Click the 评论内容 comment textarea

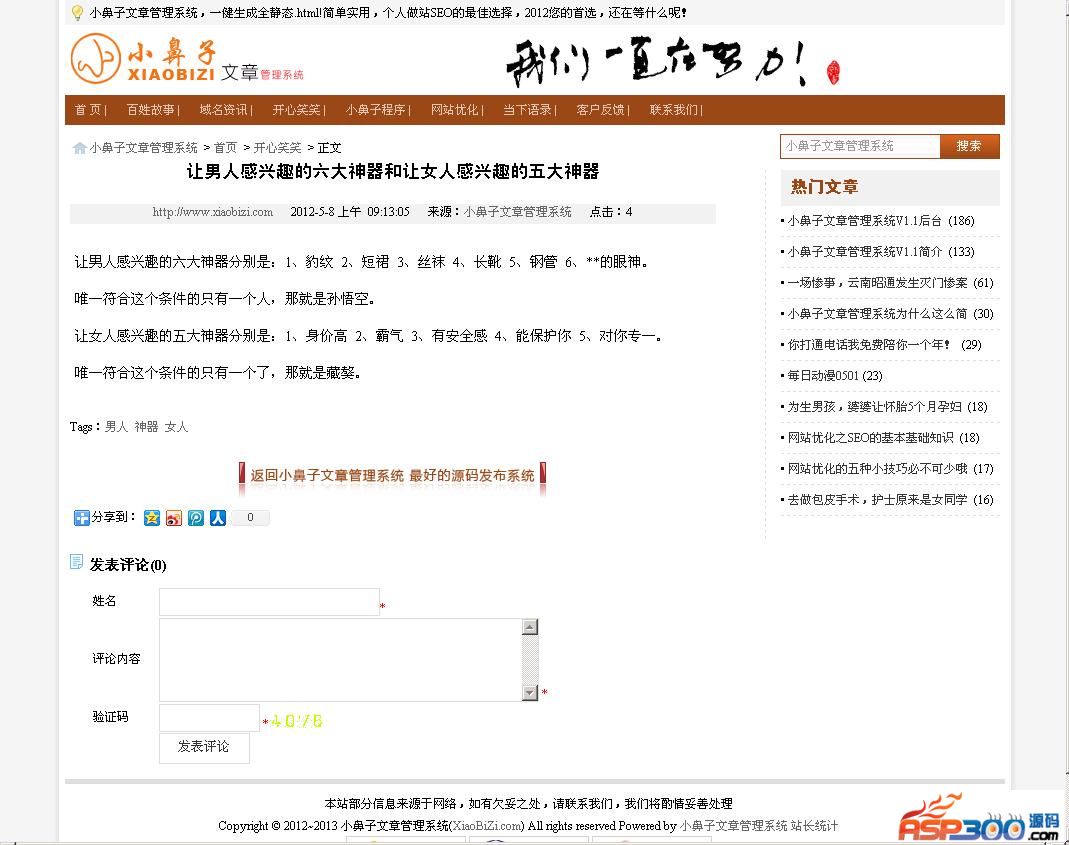(x=341, y=659)
